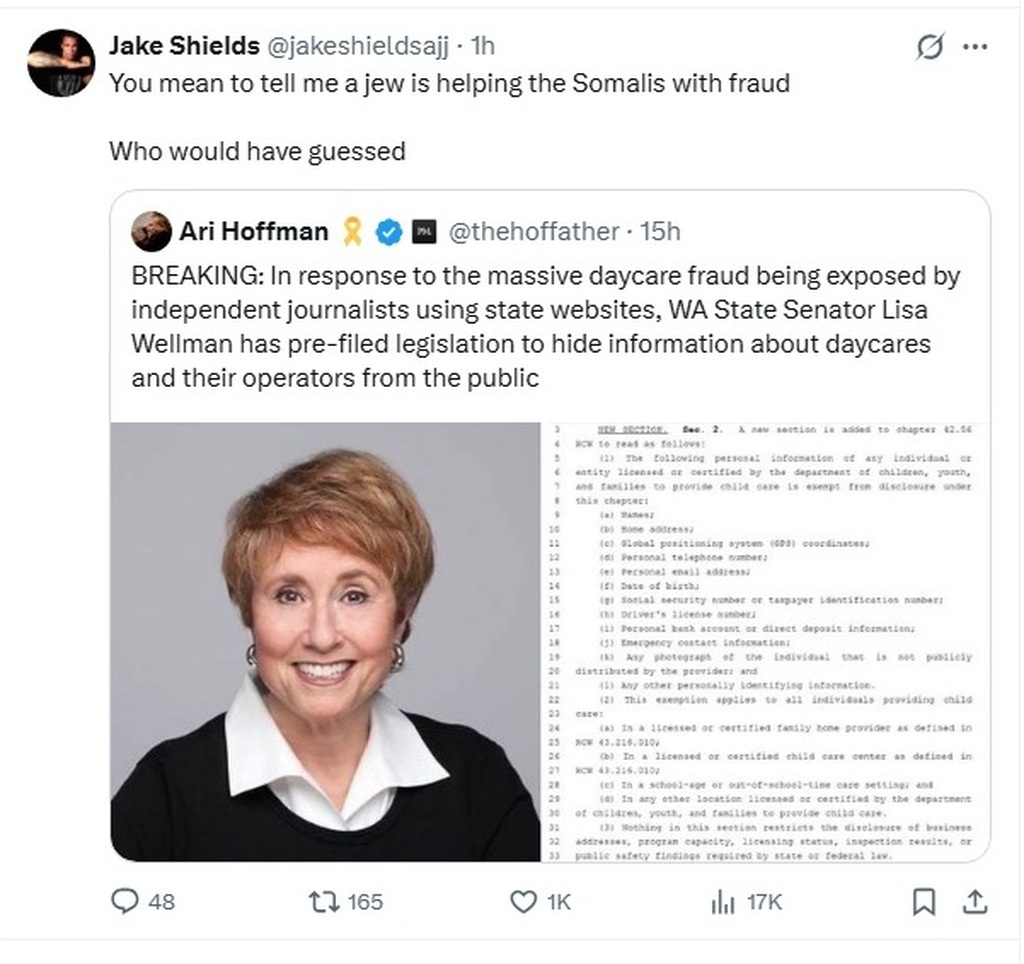Click the reply speech bubble icon
This screenshot has width=1024, height=964.
pos(124,901)
